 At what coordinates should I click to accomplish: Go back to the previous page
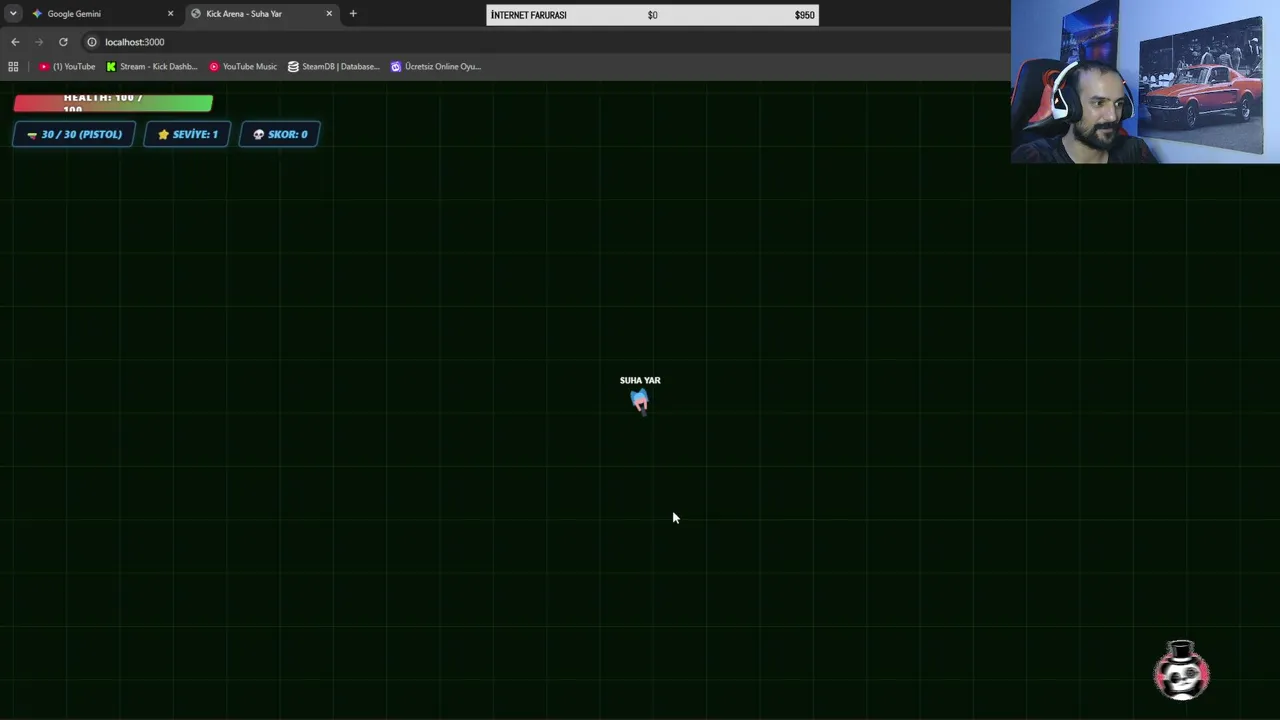tap(15, 42)
